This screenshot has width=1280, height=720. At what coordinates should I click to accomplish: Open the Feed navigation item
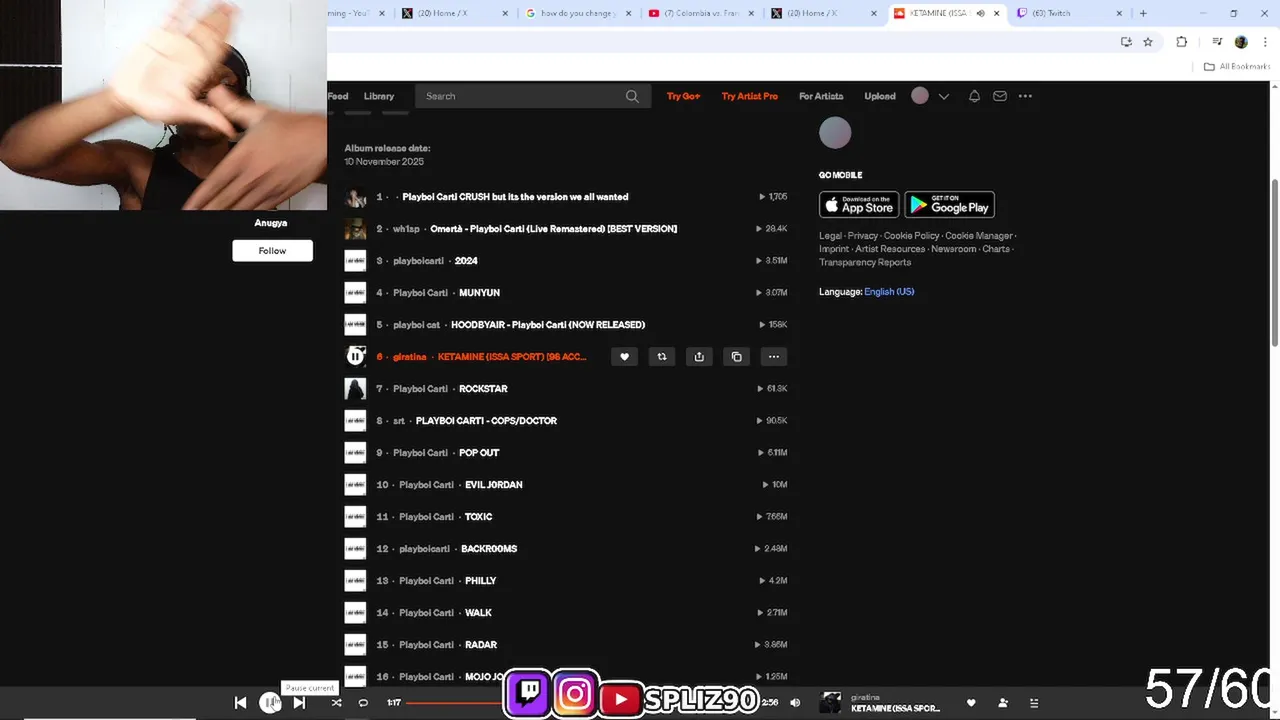(338, 96)
